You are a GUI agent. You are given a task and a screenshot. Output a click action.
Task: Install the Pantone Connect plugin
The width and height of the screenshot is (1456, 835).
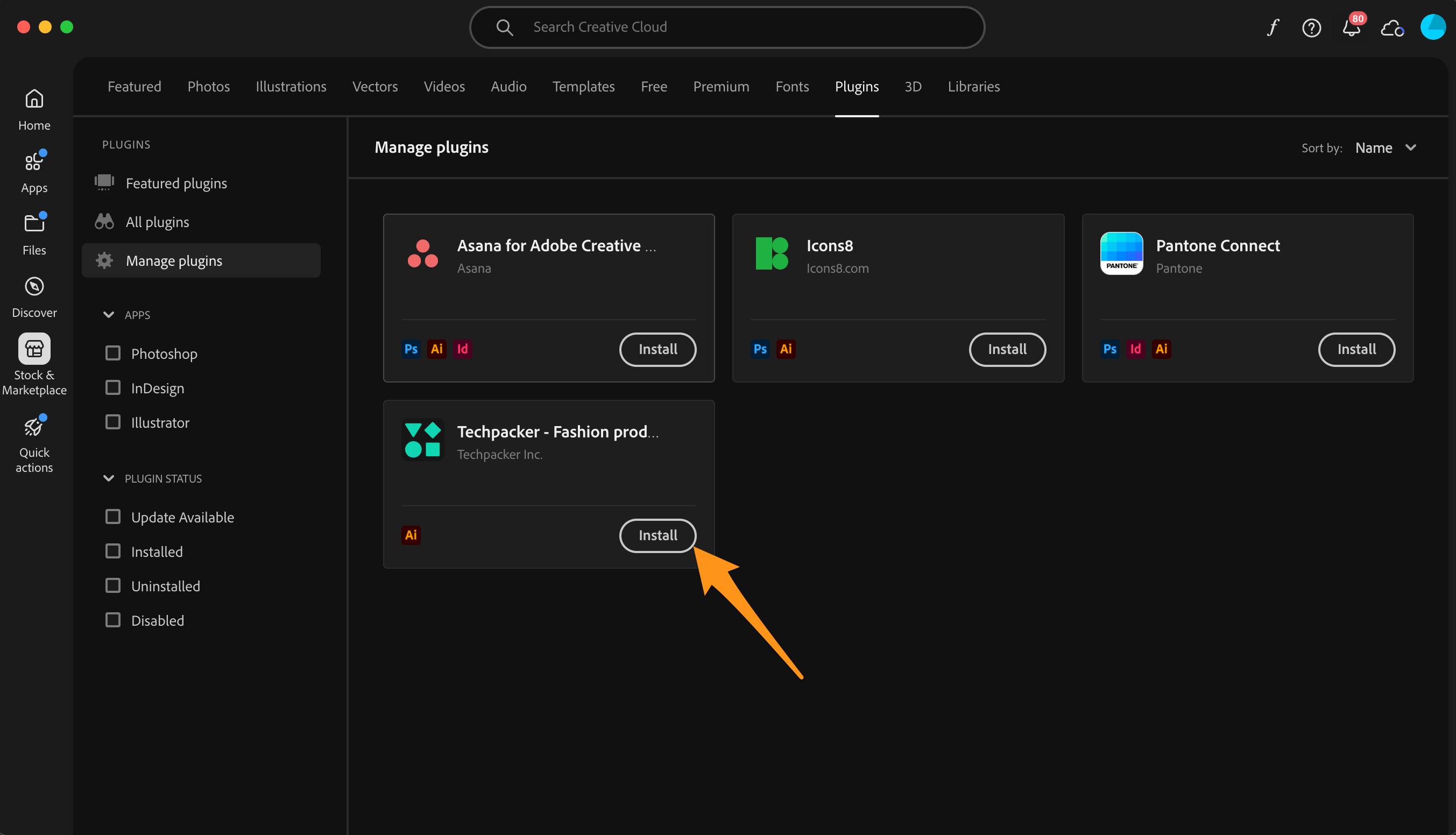tap(1355, 349)
